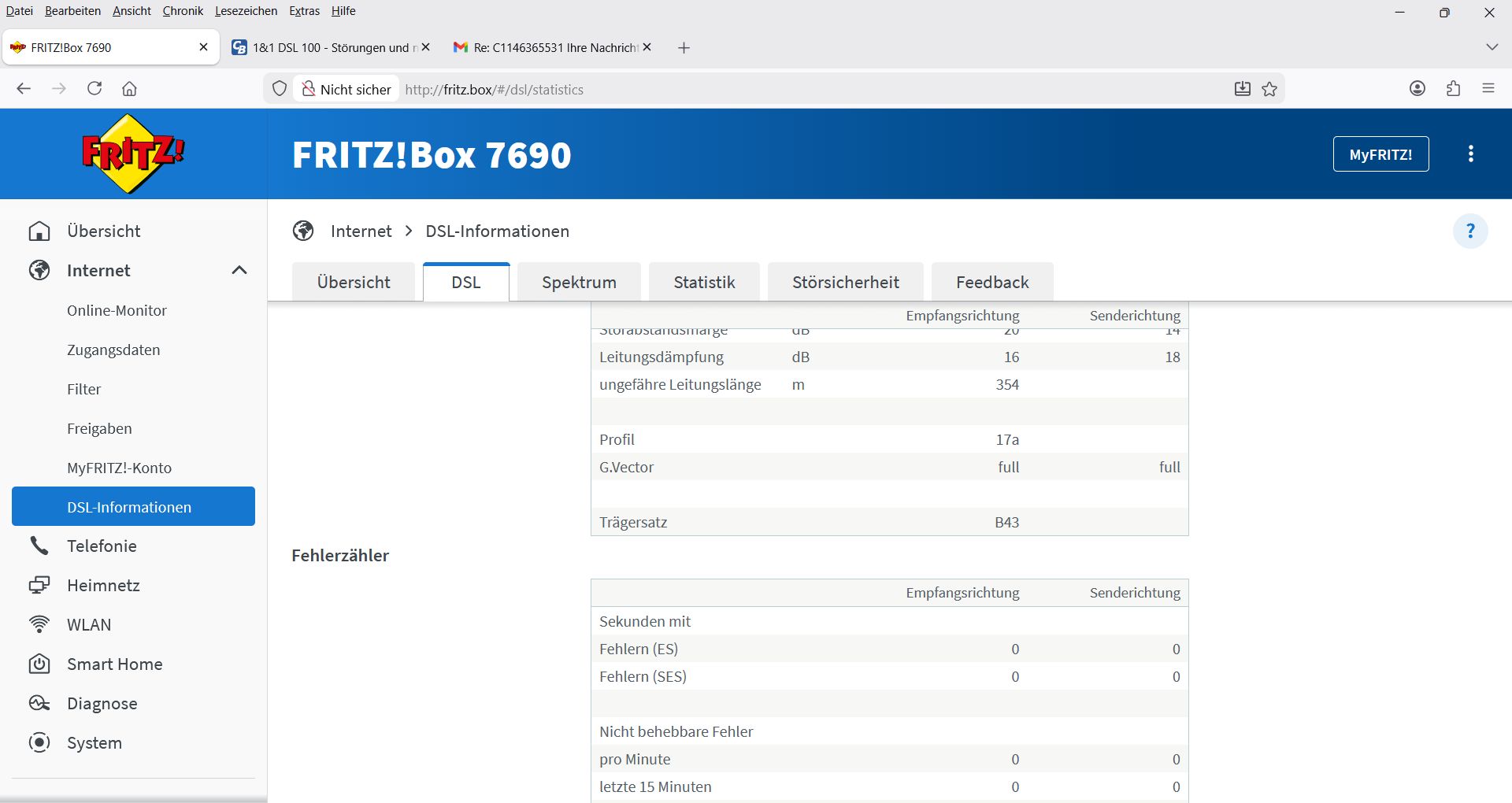
Task: Click the install/save page icon in address bar
Action: coord(1242,89)
